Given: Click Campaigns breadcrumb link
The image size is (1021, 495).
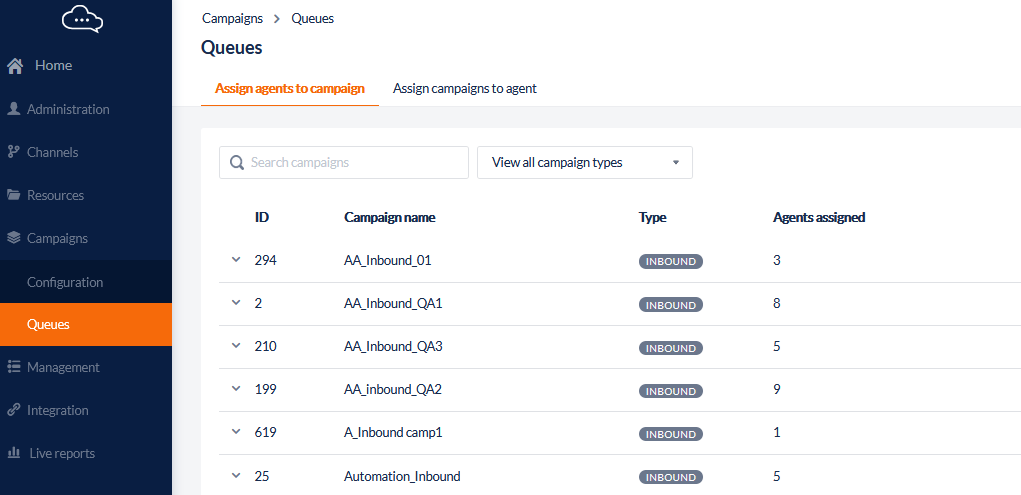Looking at the screenshot, I should 232,18.
